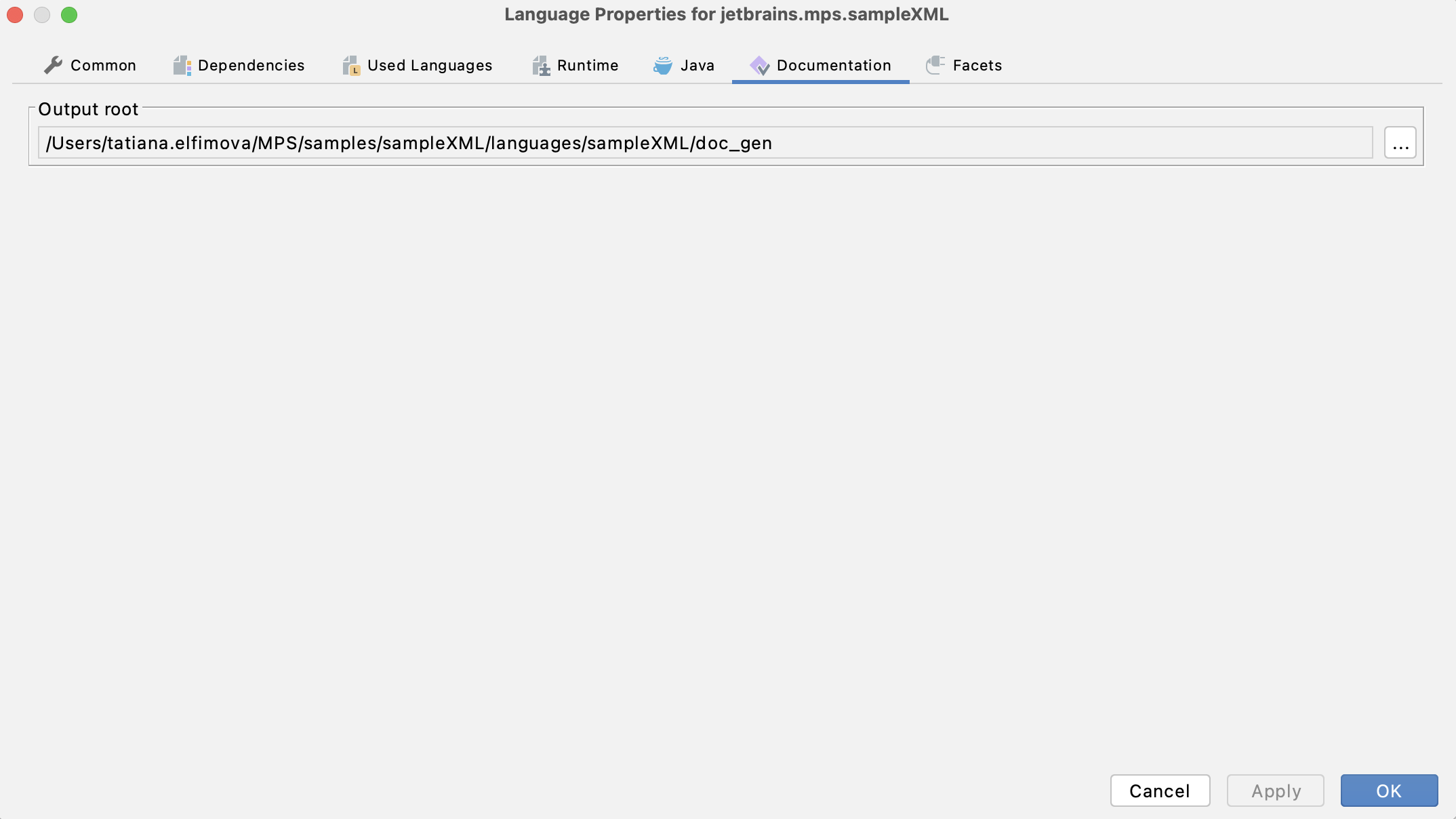Click the Runtime puzzle-piece icon
1456x819 pixels.
pyautogui.click(x=541, y=65)
